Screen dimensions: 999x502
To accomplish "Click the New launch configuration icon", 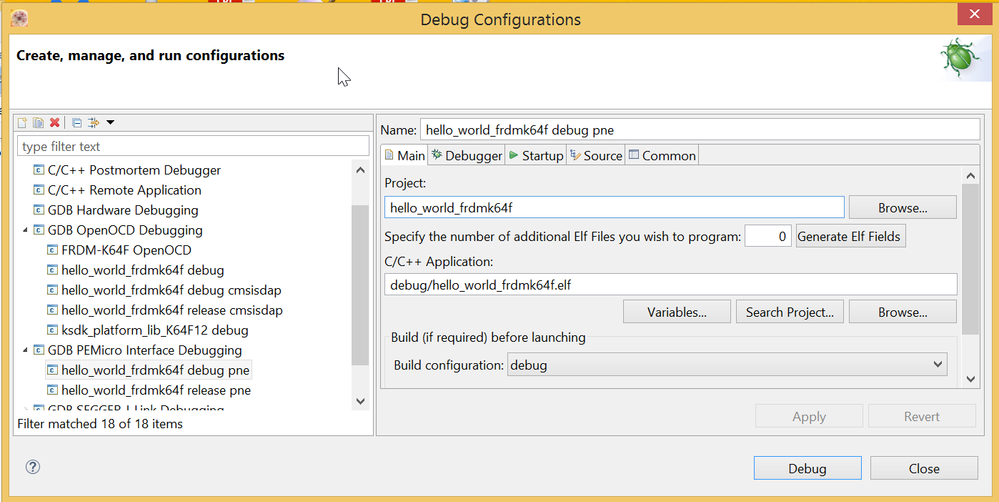I will (22, 123).
